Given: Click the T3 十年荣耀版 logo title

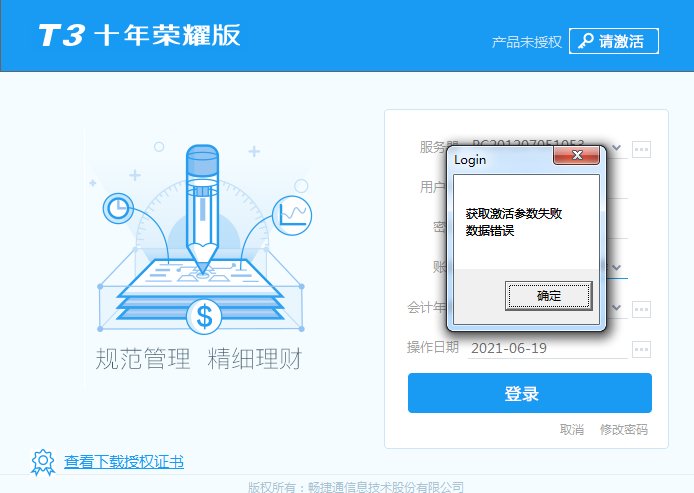Looking at the screenshot, I should coord(139,35).
